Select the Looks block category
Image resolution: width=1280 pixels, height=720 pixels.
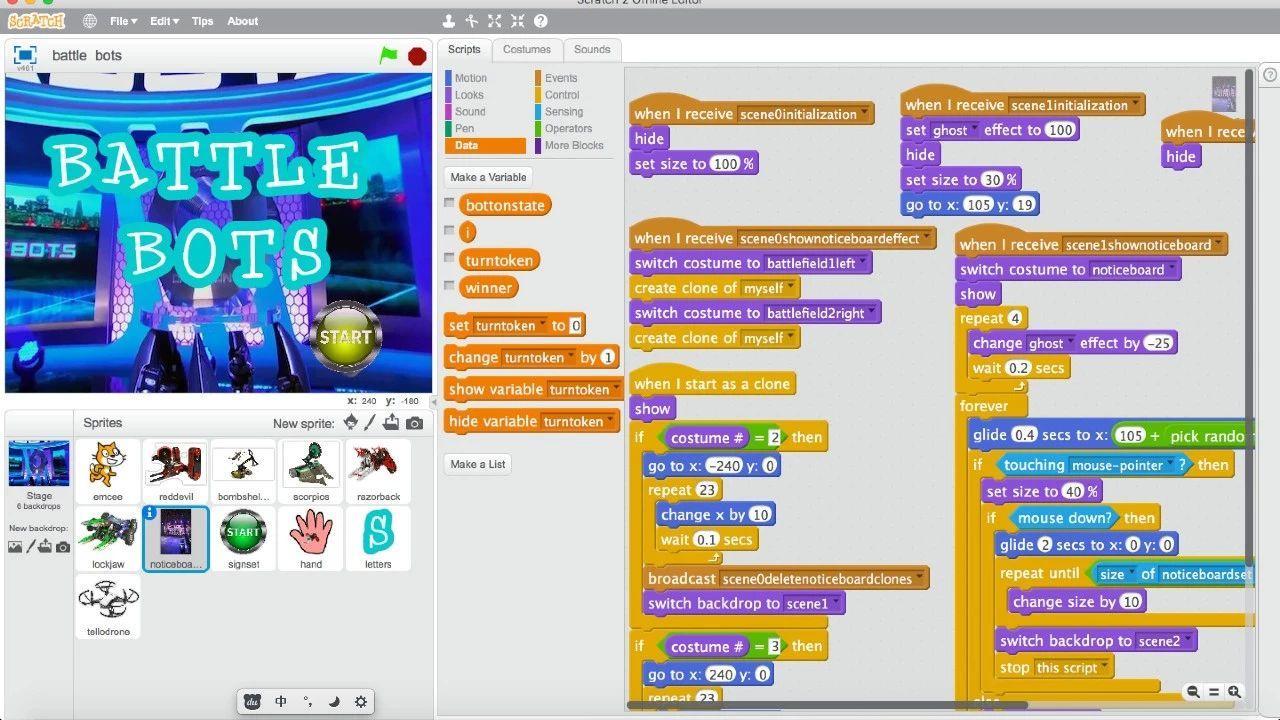469,95
